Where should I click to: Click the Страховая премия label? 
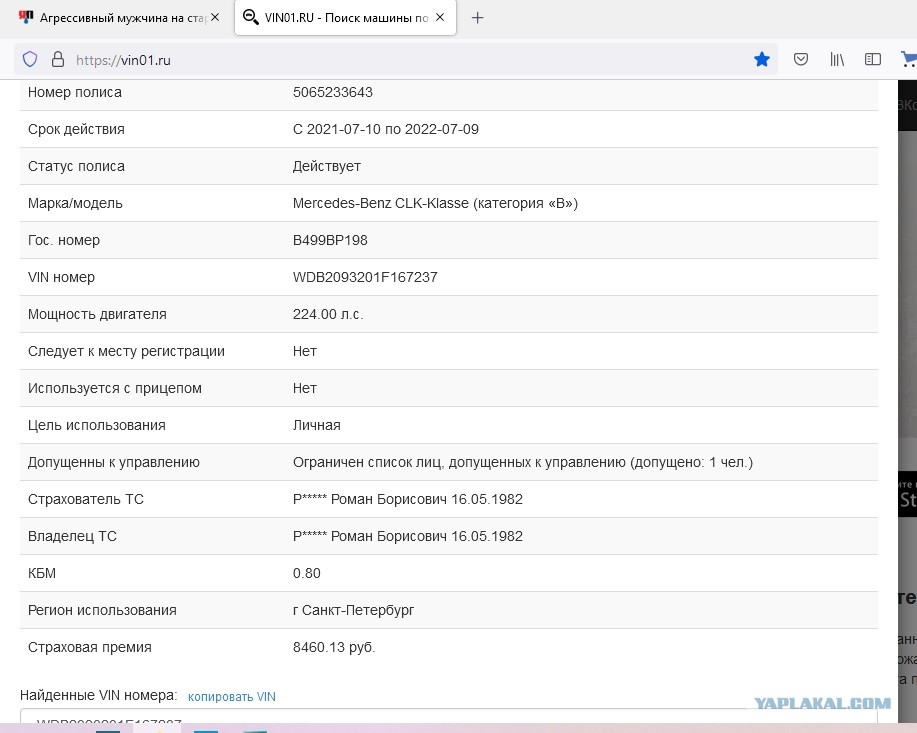tap(89, 647)
